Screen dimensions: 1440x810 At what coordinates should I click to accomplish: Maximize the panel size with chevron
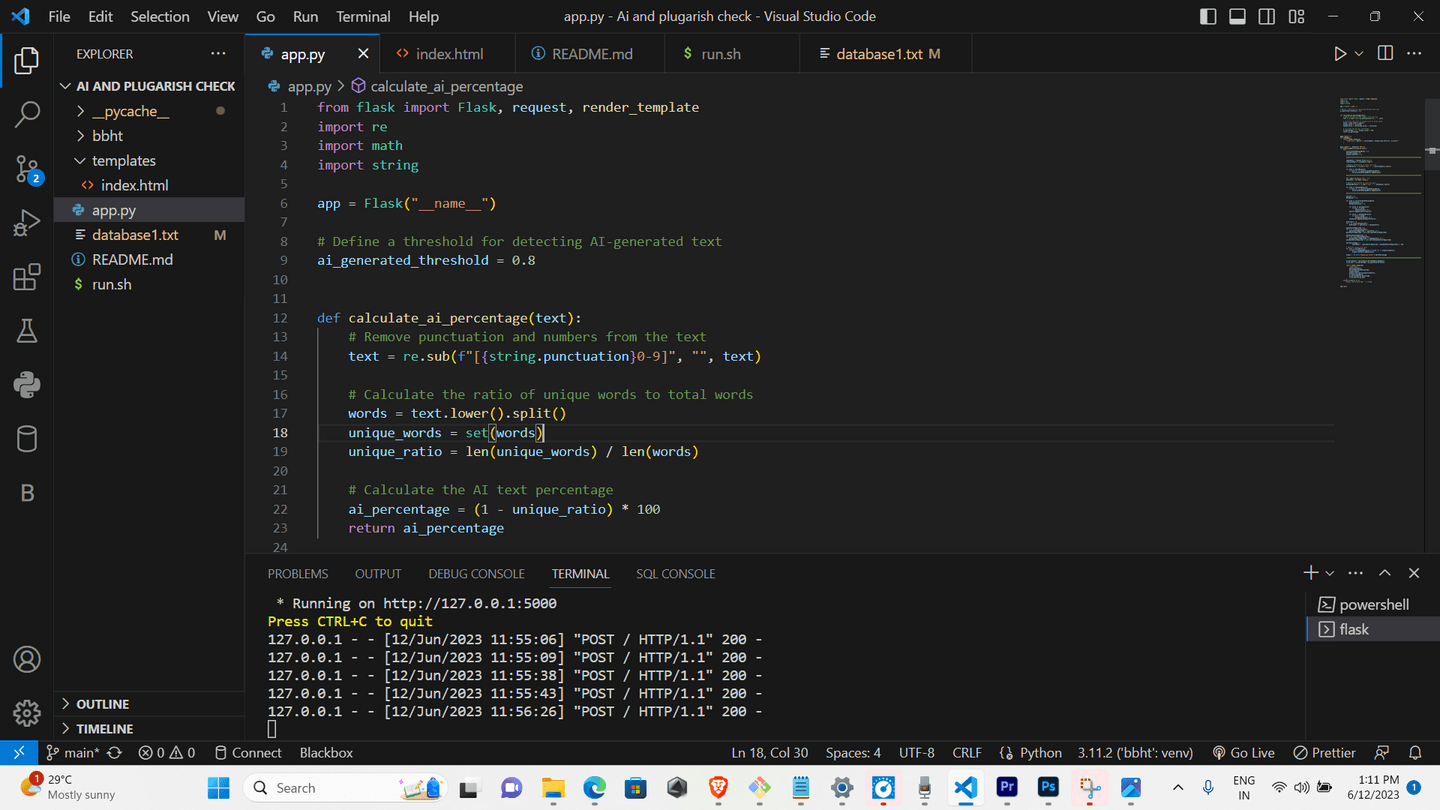click(1385, 573)
